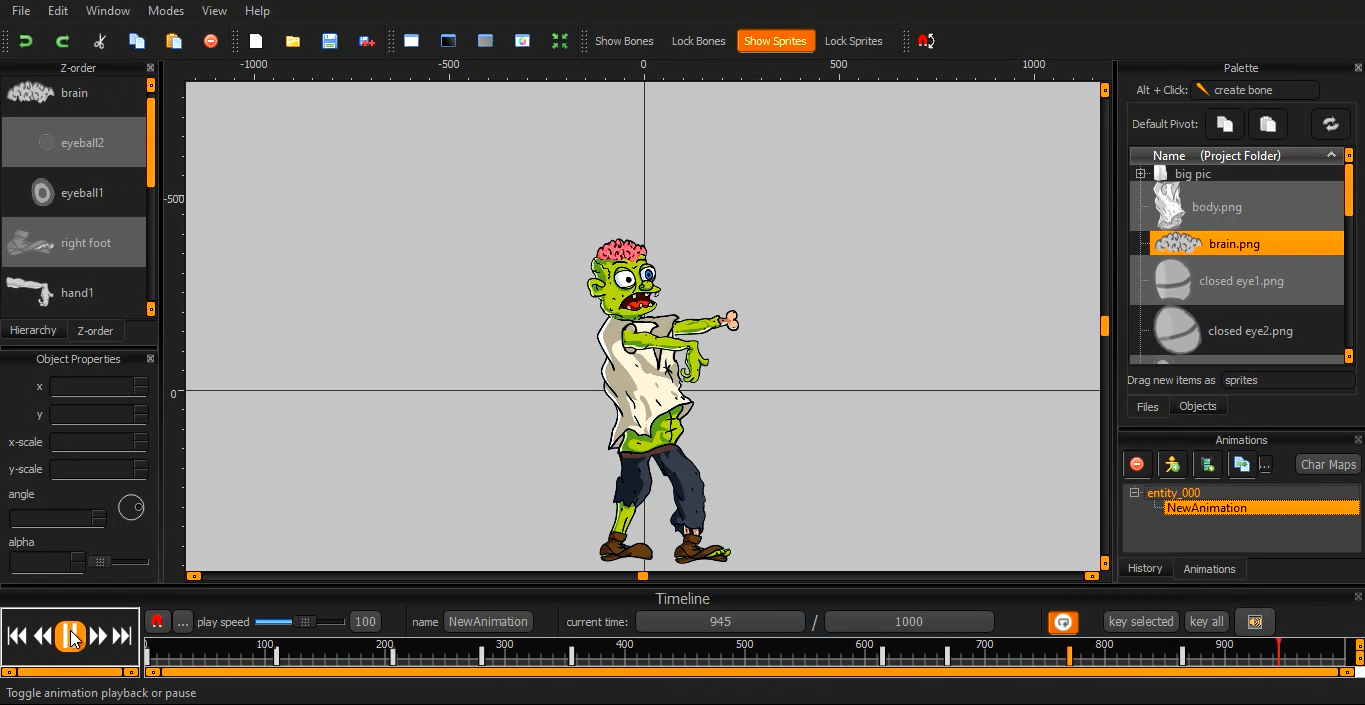Open the Window menu
1365x705 pixels.
click(108, 11)
